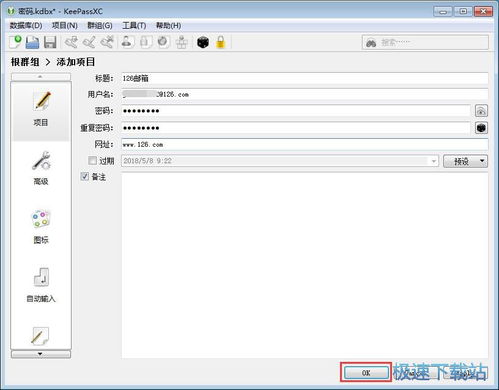499x390 pixels.
Task: Generate password via dice button beside 重复密码
Action: tap(481, 128)
